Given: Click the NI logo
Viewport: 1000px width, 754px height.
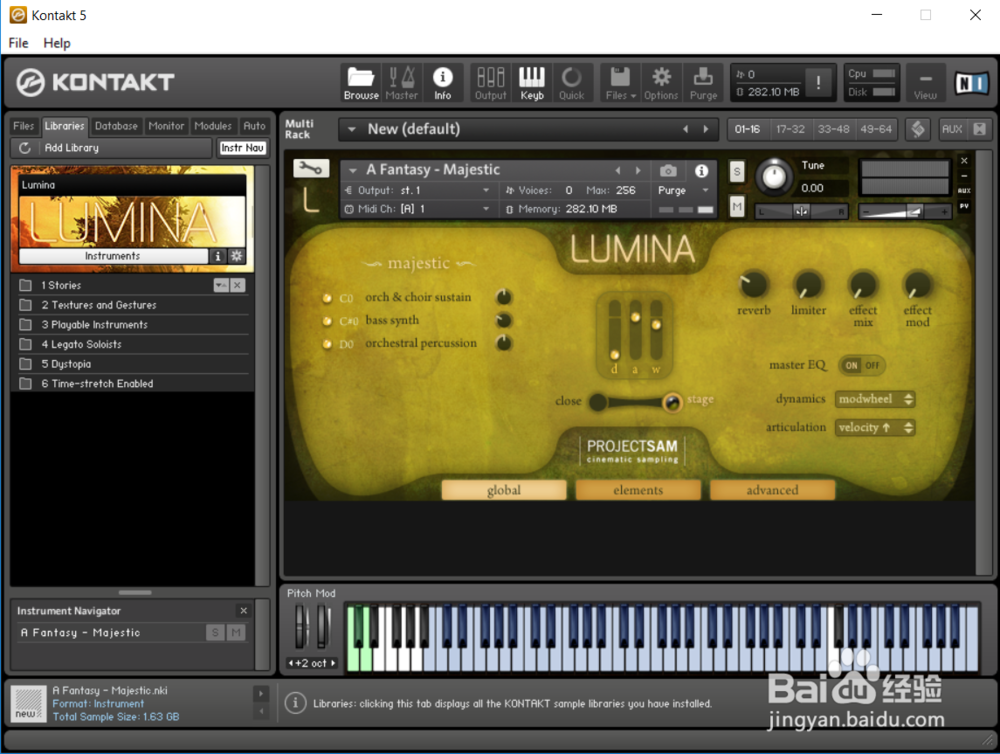Looking at the screenshot, I should click(971, 83).
